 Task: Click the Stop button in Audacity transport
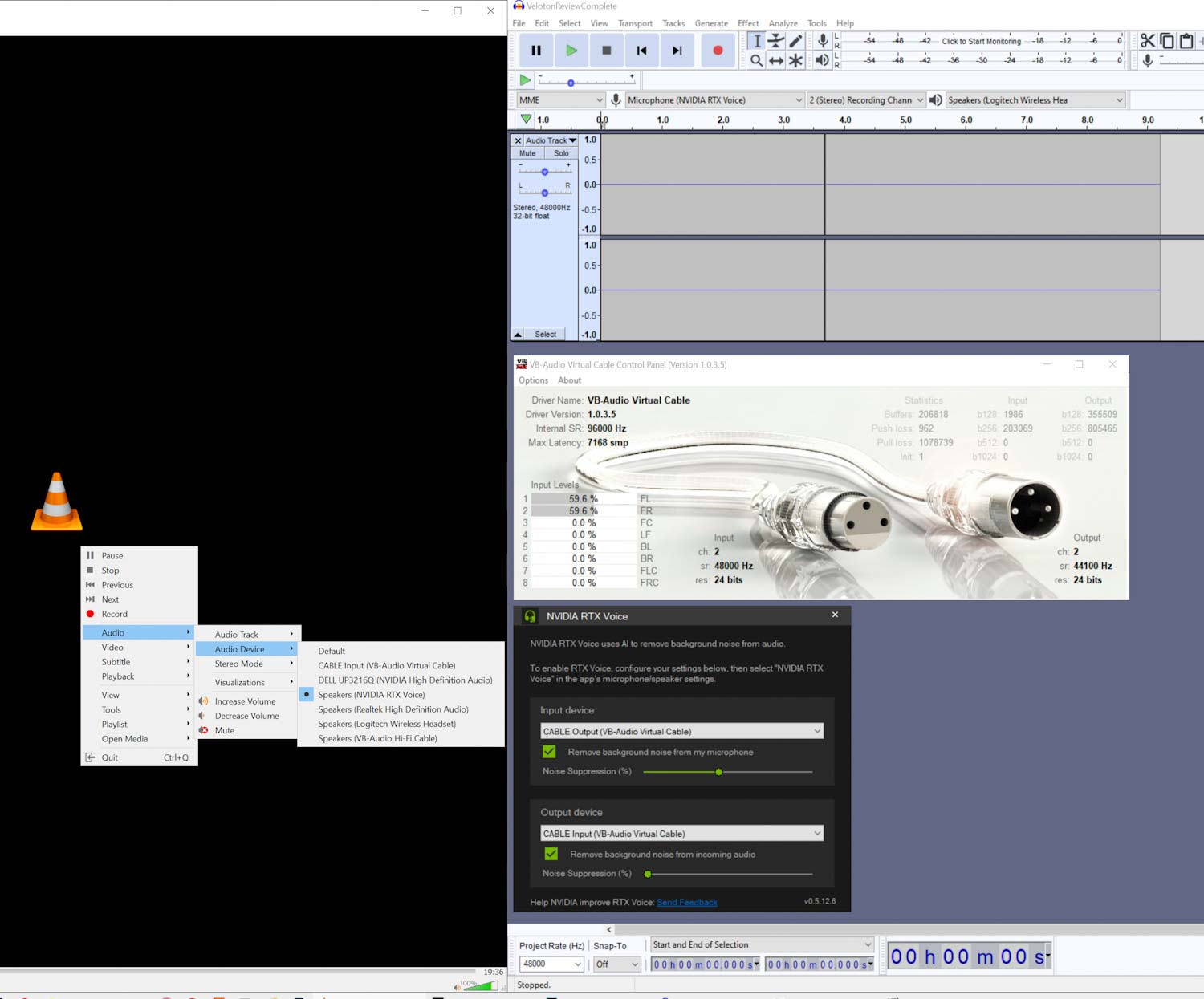tap(607, 51)
